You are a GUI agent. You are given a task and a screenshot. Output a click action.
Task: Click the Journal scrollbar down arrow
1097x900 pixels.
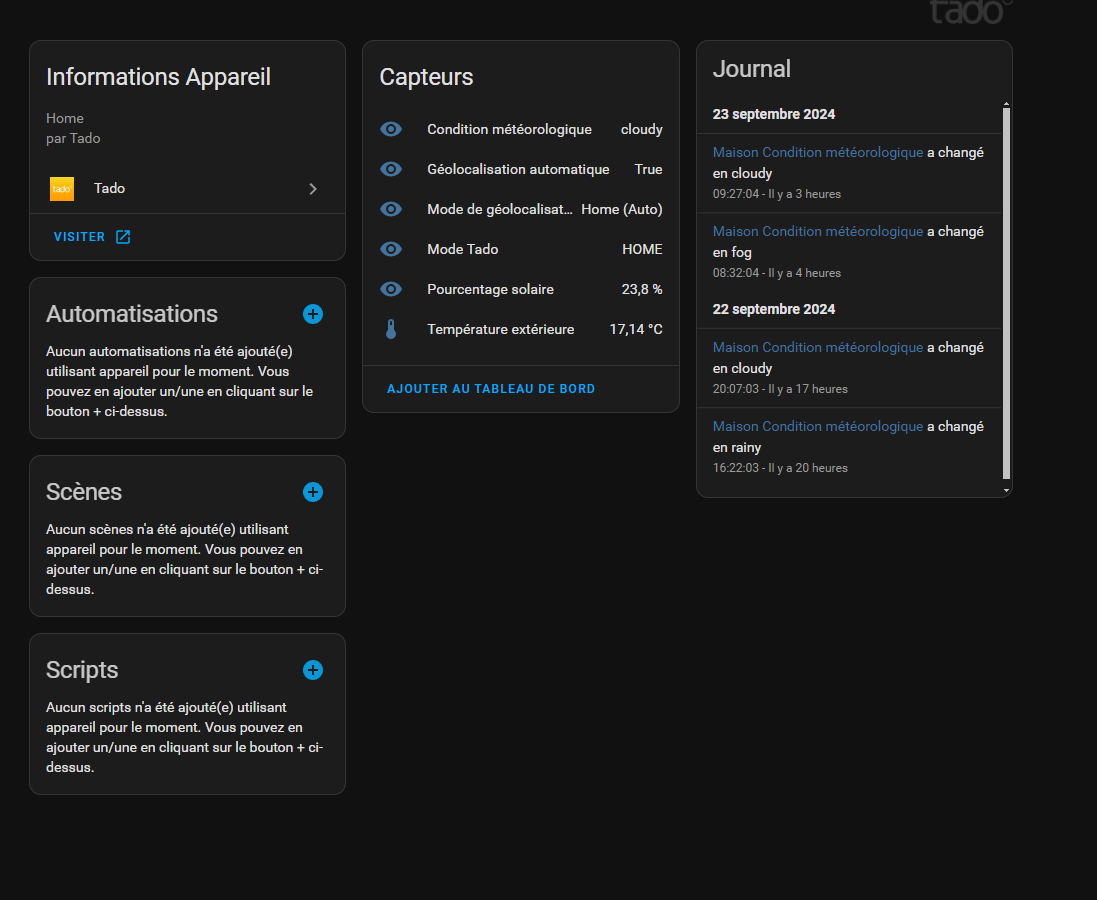click(1006, 491)
